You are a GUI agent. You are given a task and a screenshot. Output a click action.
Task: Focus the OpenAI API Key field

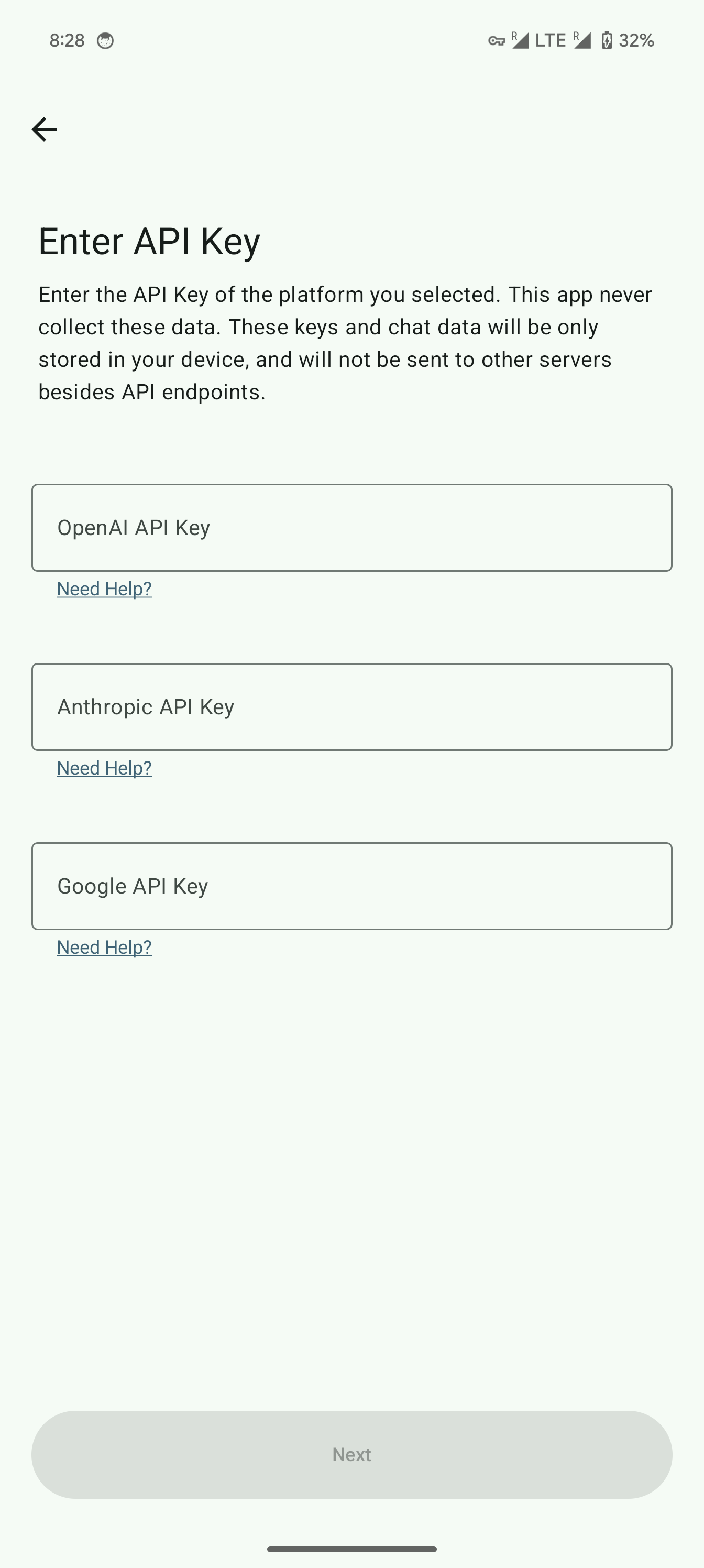point(351,528)
